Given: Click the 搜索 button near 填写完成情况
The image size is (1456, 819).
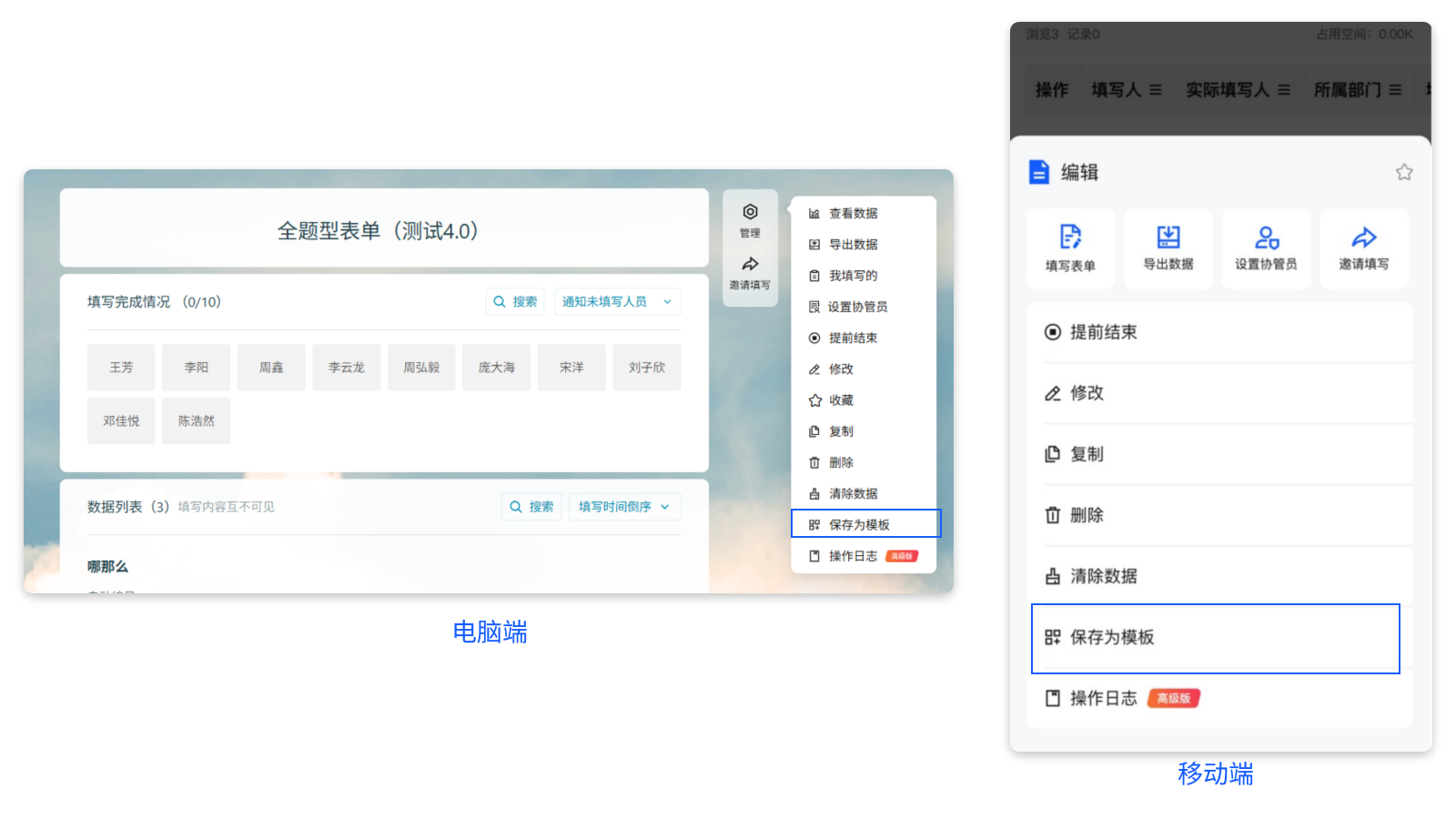Looking at the screenshot, I should click(514, 301).
